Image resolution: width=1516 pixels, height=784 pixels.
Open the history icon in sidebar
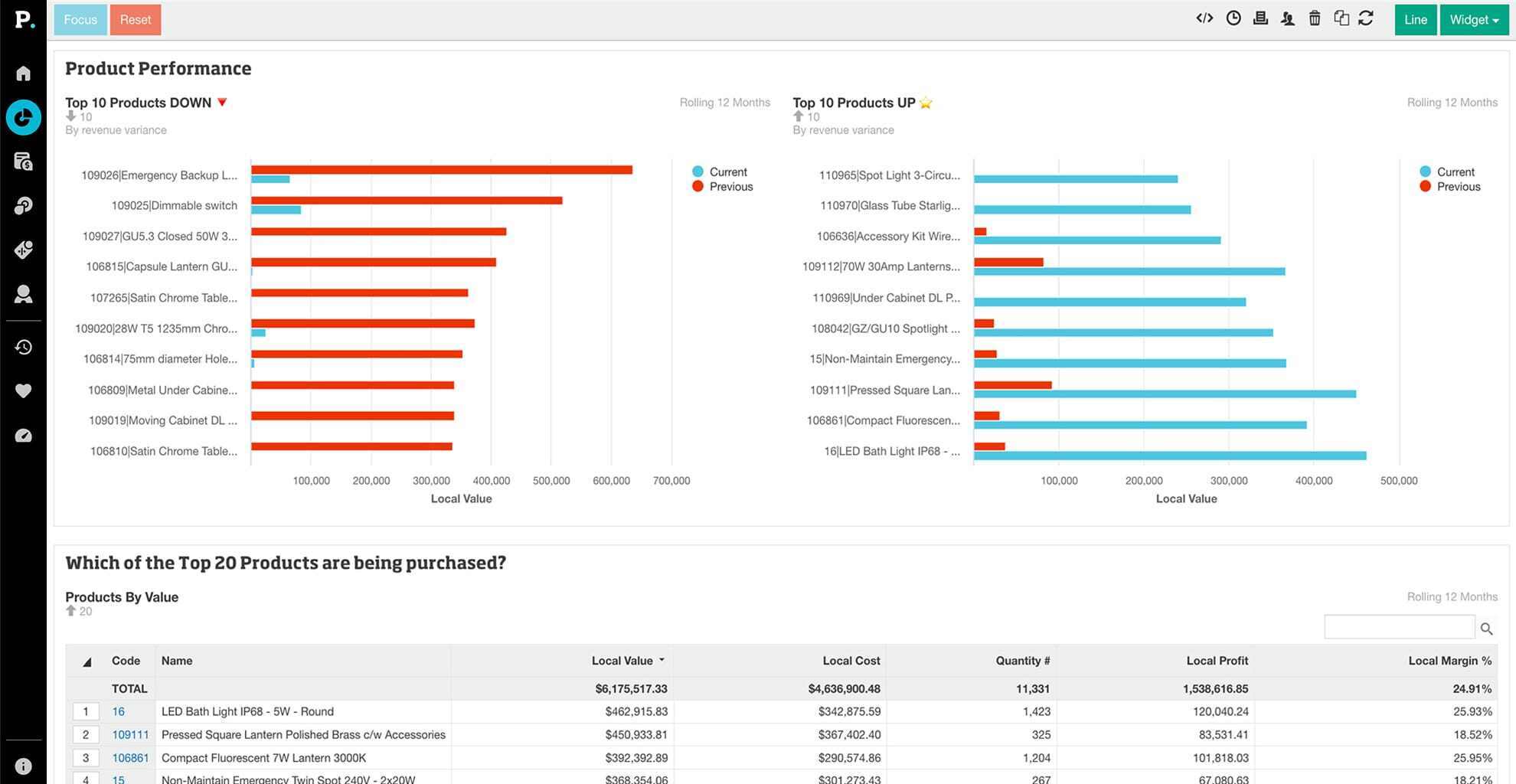(24, 347)
